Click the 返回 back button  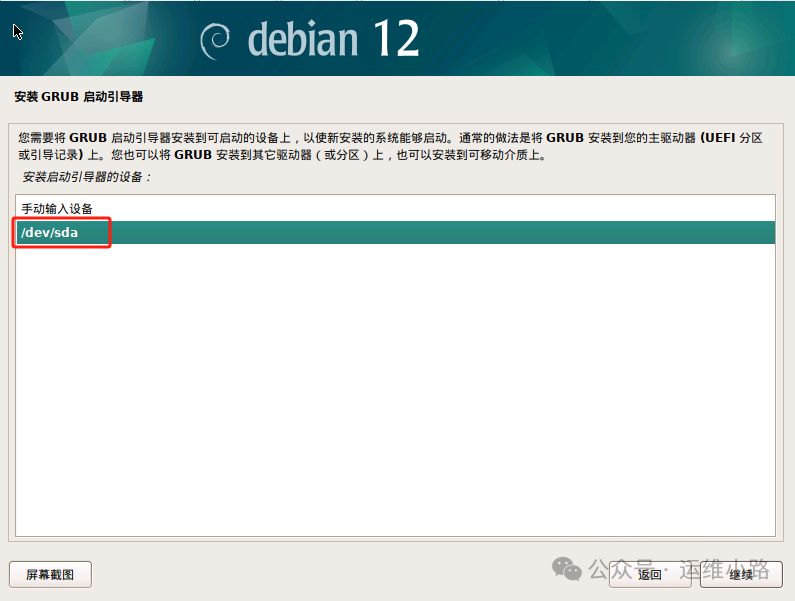(x=650, y=574)
